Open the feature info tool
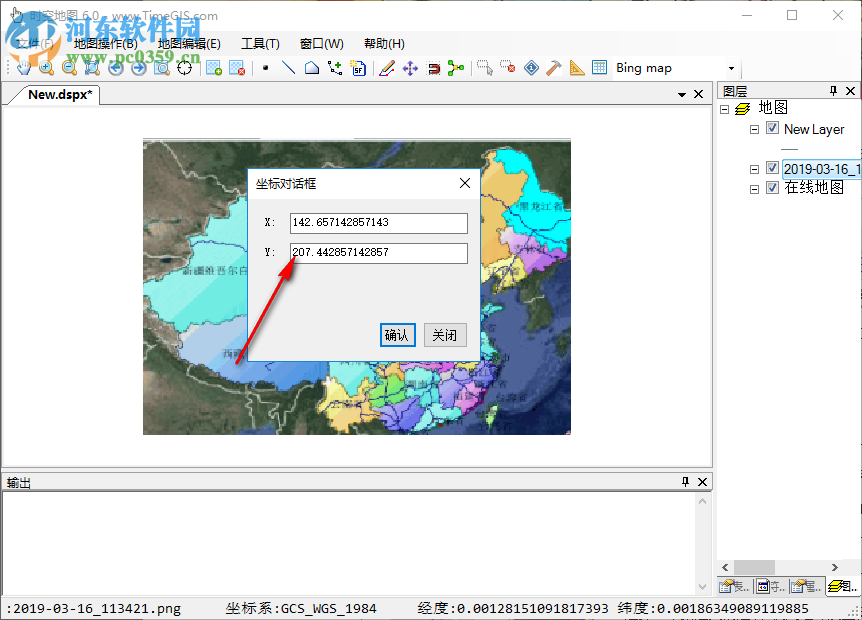Image resolution: width=862 pixels, height=620 pixels. tap(531, 67)
